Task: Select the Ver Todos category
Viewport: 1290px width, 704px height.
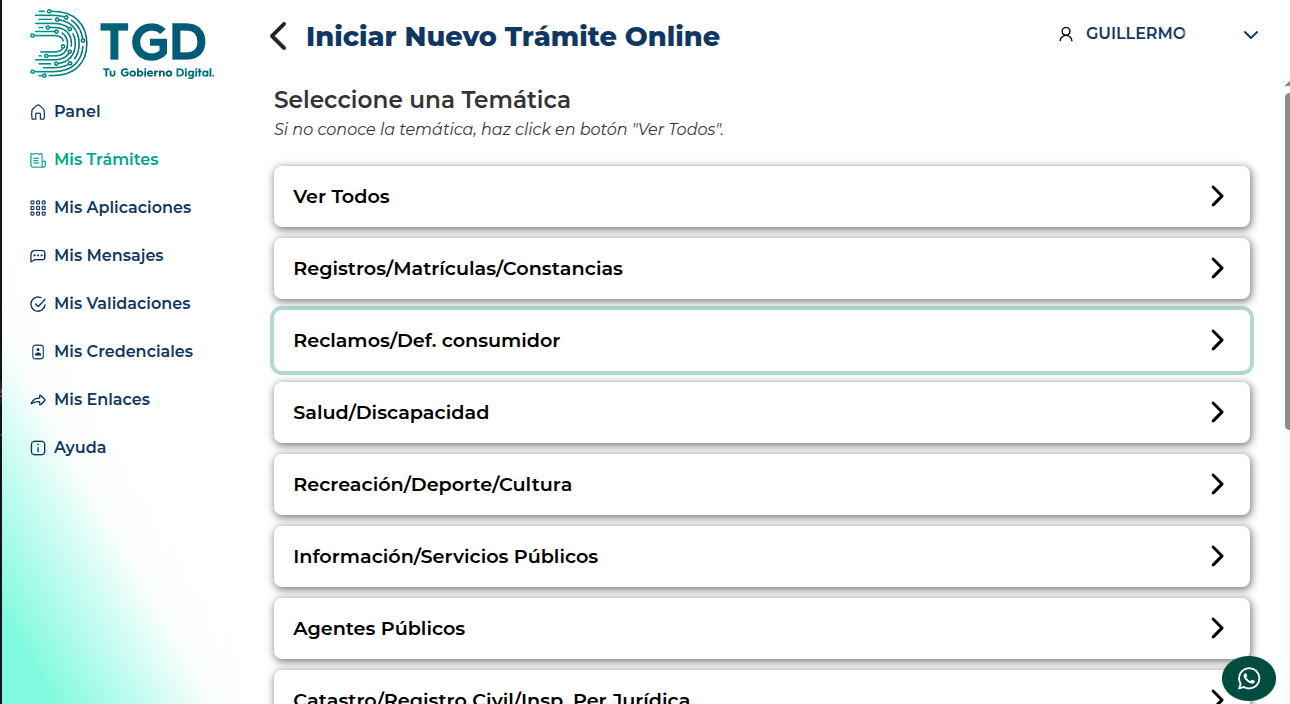Action: click(x=762, y=196)
